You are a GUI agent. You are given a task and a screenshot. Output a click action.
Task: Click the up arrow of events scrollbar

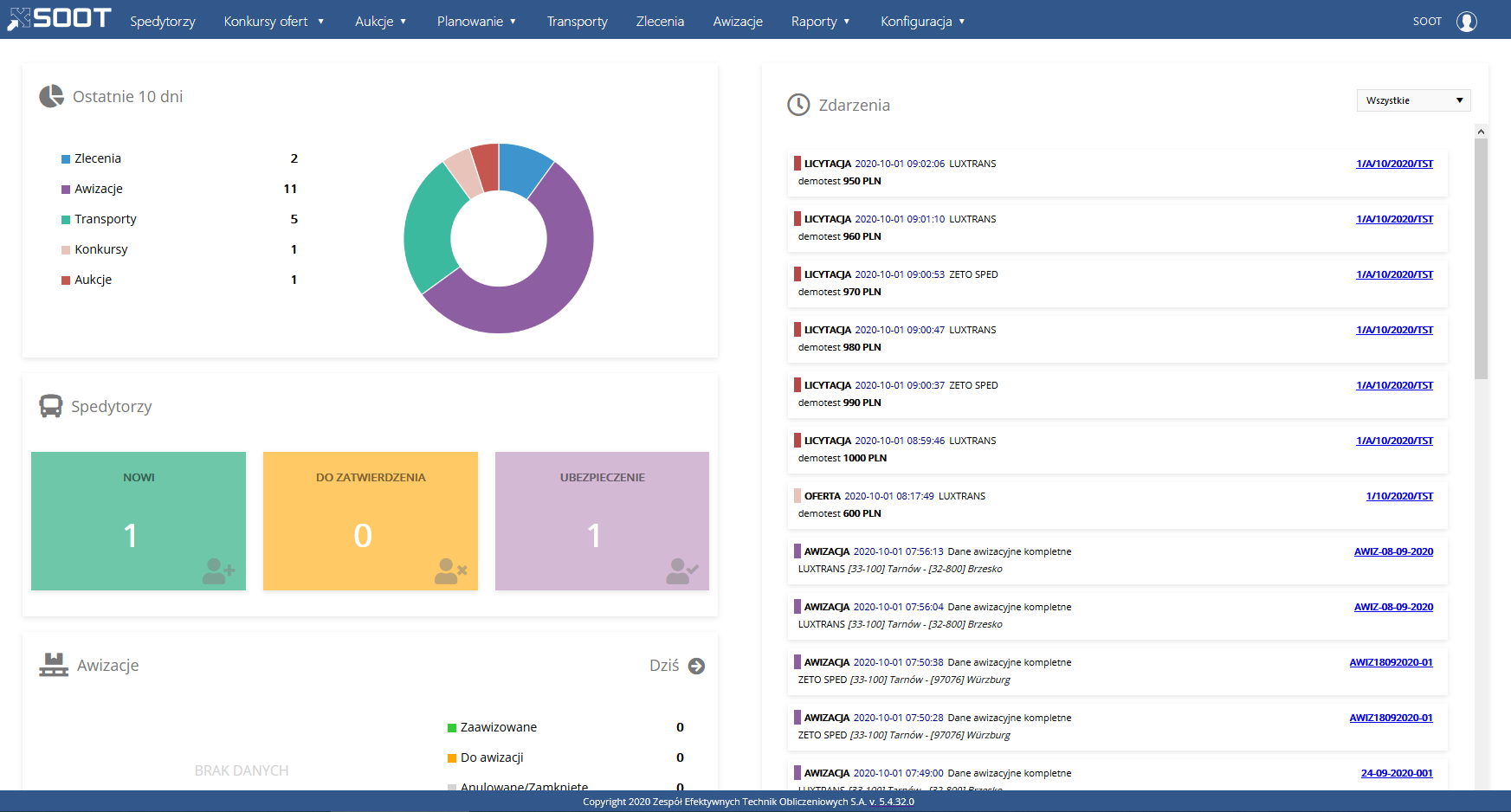click(1481, 132)
